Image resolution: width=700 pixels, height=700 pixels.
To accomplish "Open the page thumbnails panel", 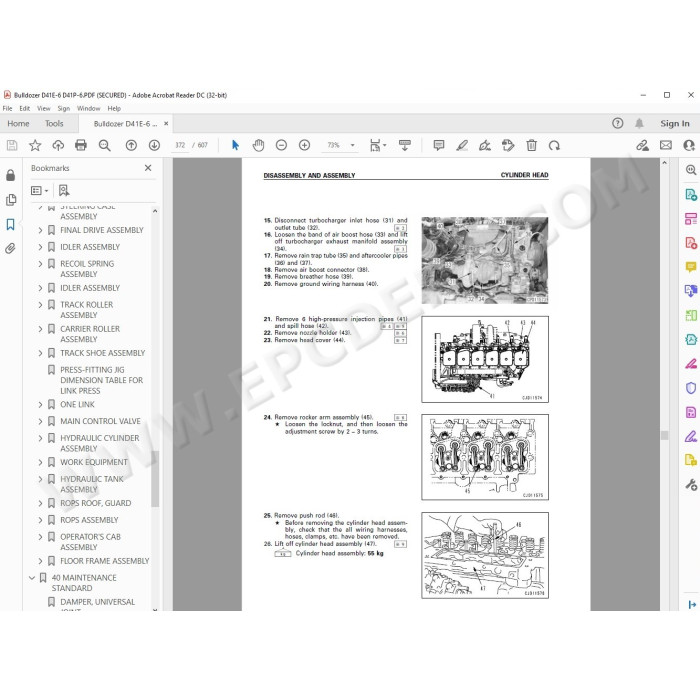I will tap(11, 200).
